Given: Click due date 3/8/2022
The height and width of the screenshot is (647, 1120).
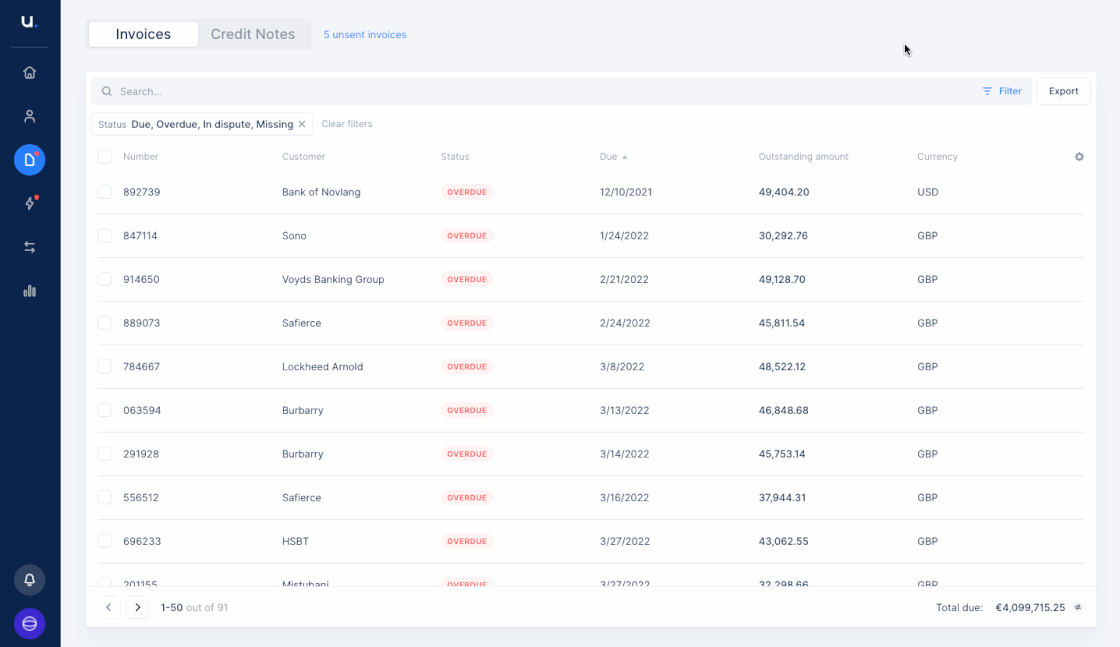Looking at the screenshot, I should [x=622, y=366].
